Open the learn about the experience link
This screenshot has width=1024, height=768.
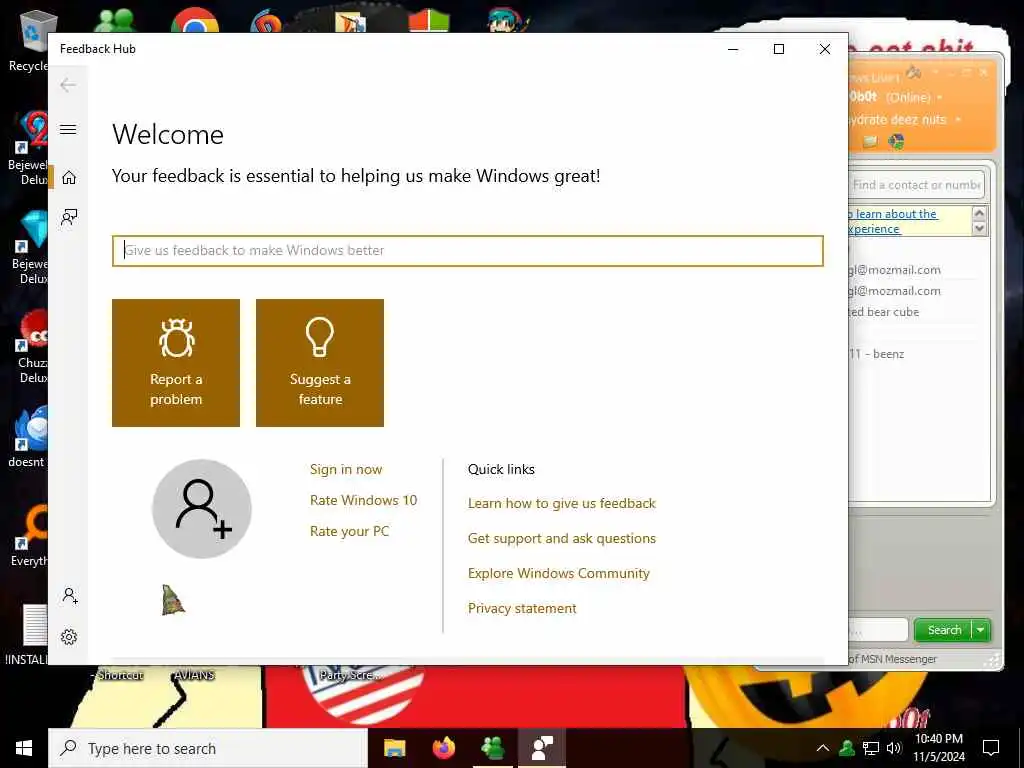pos(893,221)
